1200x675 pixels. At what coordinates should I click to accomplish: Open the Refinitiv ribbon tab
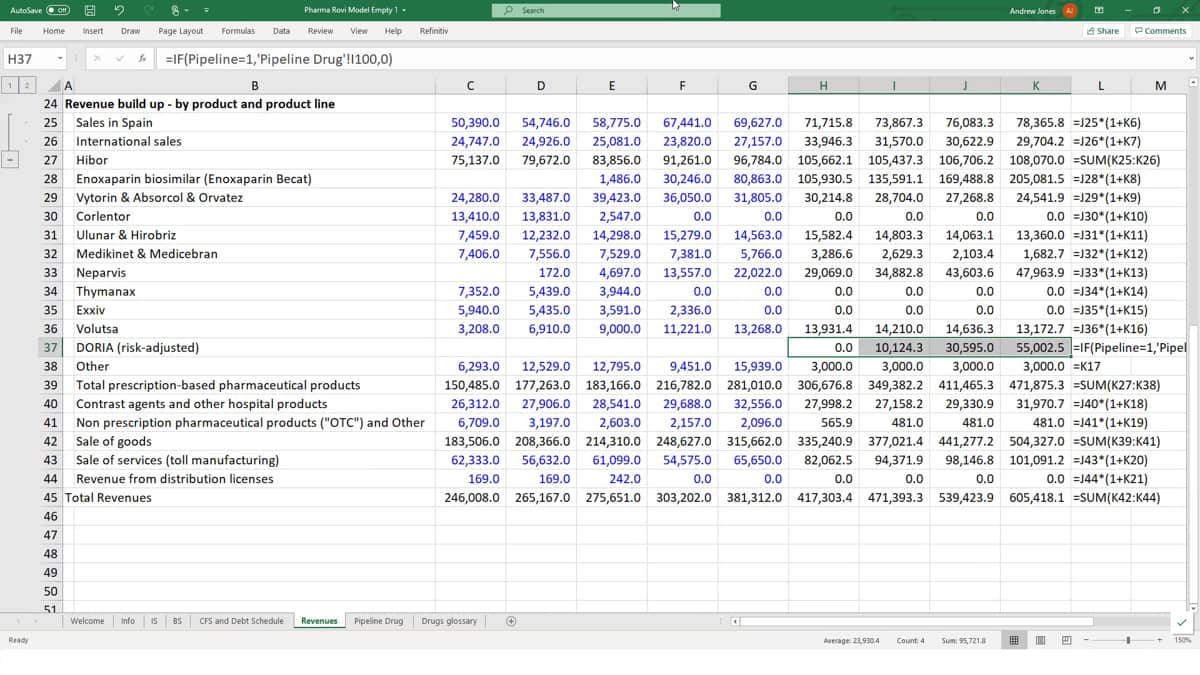[434, 31]
